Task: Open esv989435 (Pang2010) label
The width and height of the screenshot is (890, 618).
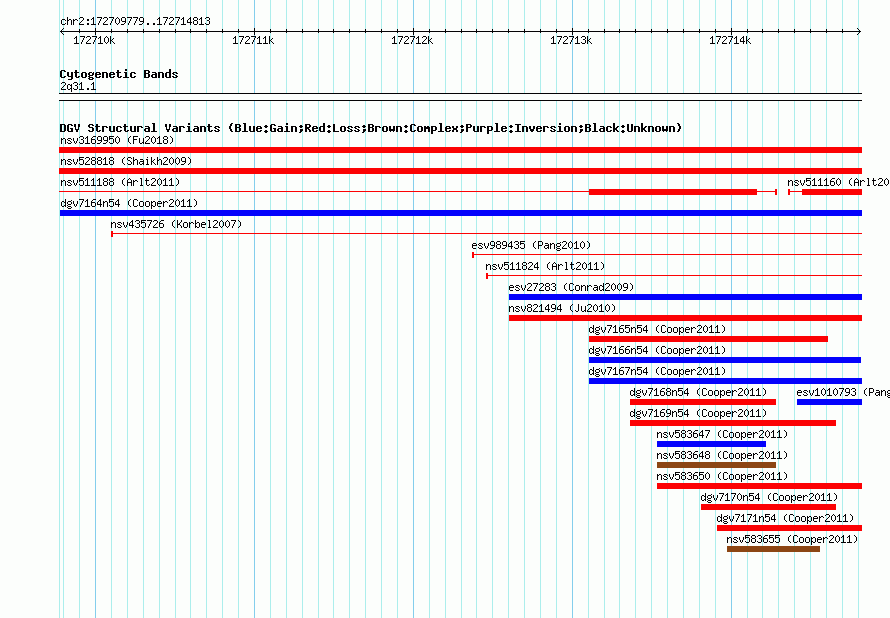Action: pos(531,245)
